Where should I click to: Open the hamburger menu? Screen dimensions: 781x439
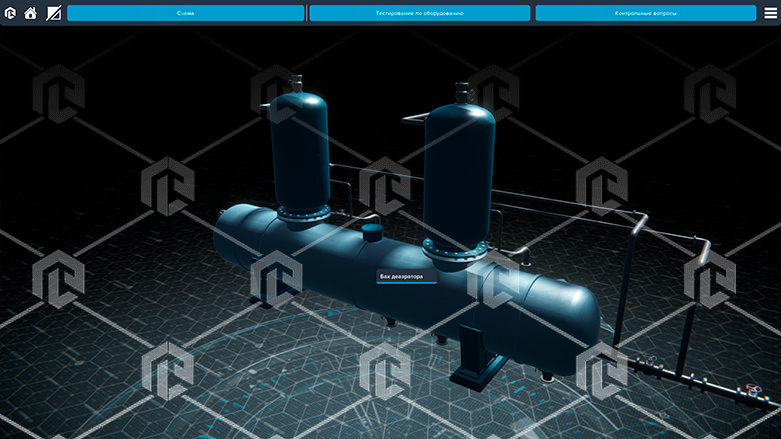(x=770, y=13)
